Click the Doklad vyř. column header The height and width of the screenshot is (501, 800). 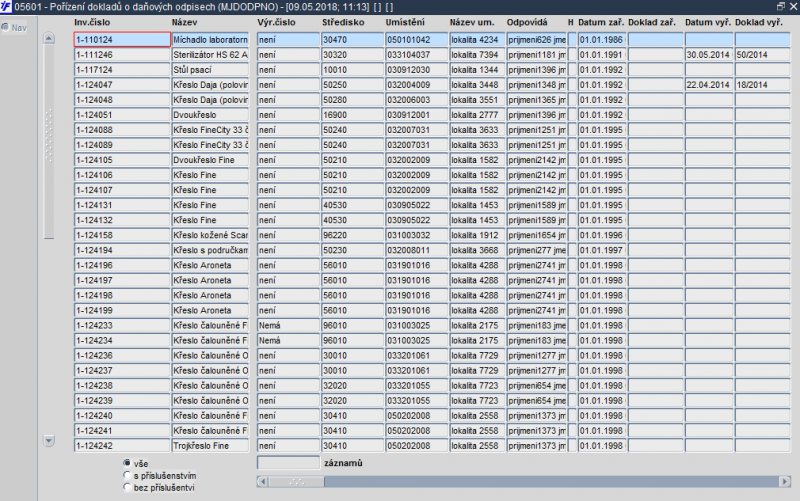click(x=759, y=22)
